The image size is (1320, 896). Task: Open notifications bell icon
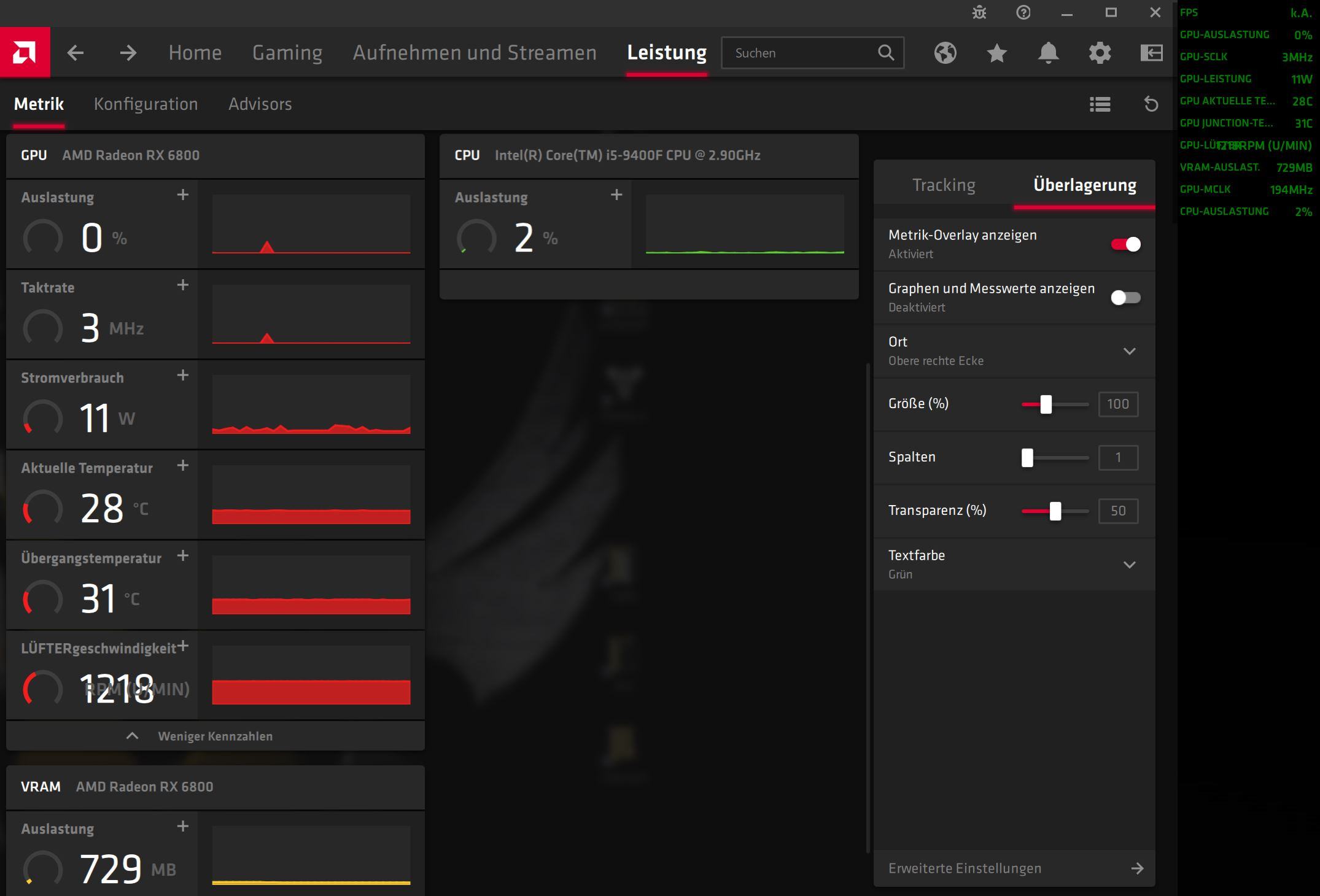coord(1048,53)
